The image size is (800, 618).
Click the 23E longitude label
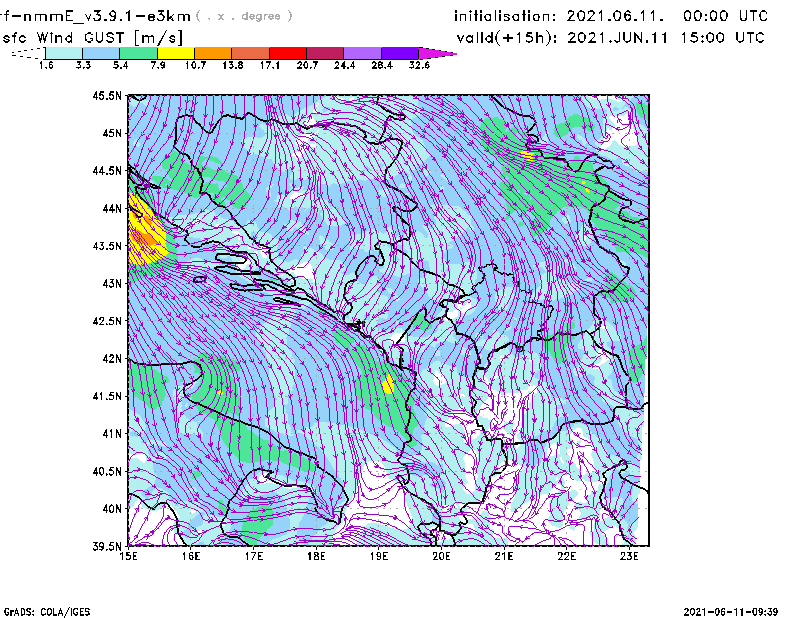pos(629,556)
